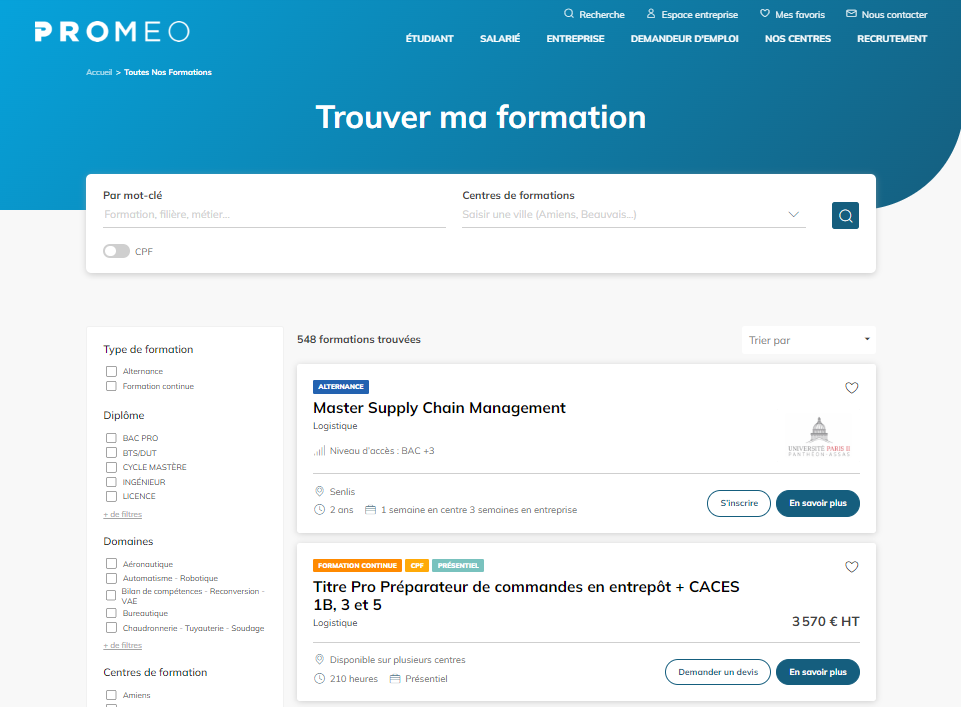The image size is (961, 707).
Task: Favorite the Titre Pro Préparateur de commandes formation
Action: (x=852, y=566)
